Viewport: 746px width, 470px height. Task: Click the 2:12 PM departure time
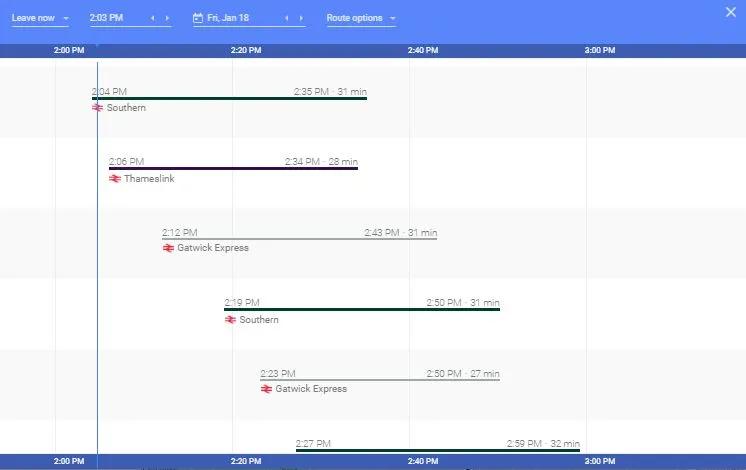click(179, 233)
